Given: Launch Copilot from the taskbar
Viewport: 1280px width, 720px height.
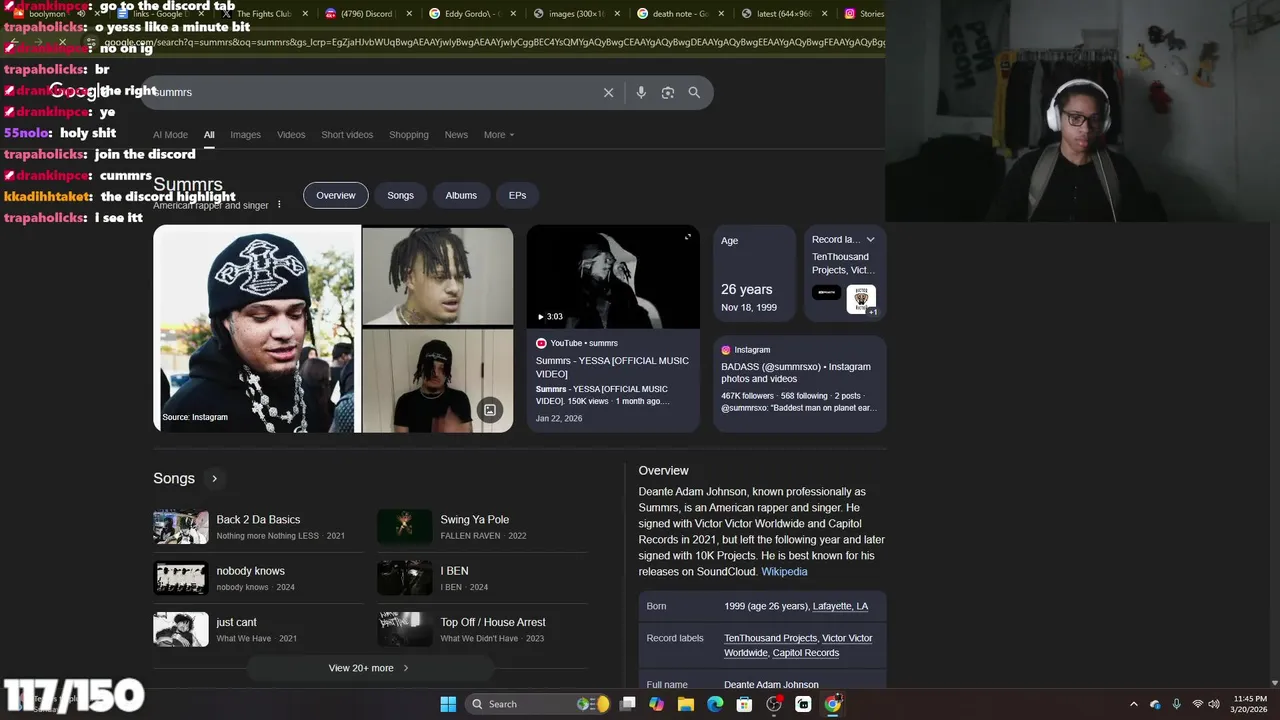Looking at the screenshot, I should click(656, 704).
